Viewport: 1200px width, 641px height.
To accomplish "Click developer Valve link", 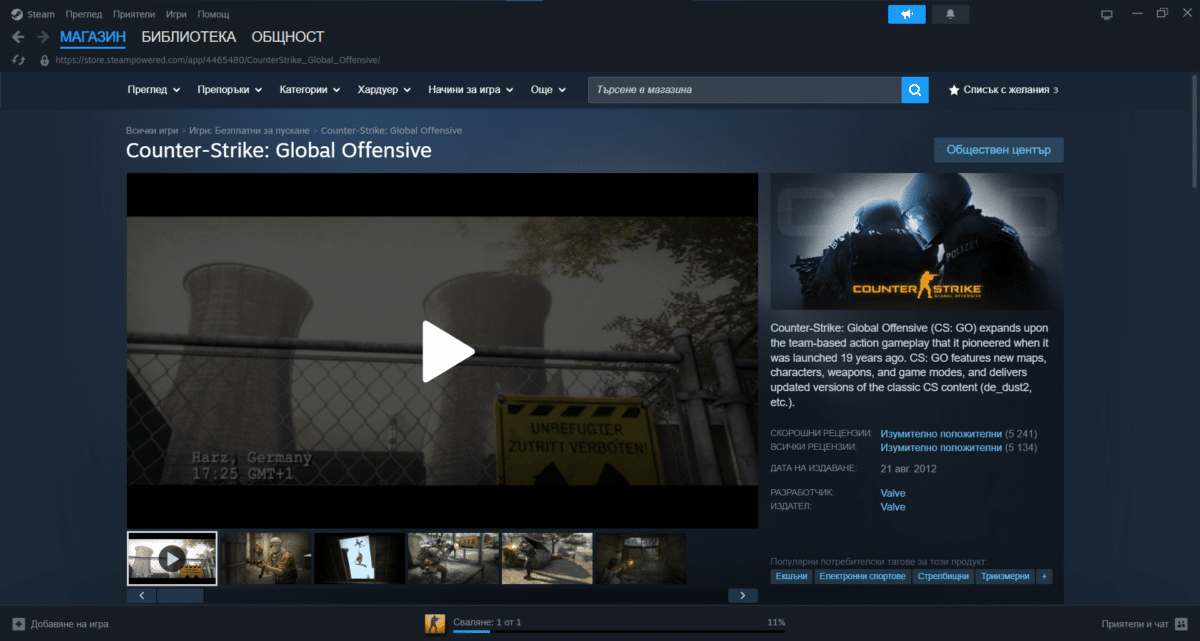I will [x=893, y=493].
